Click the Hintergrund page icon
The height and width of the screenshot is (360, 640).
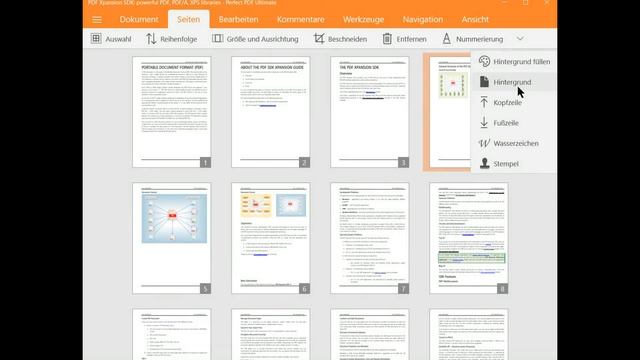[484, 82]
